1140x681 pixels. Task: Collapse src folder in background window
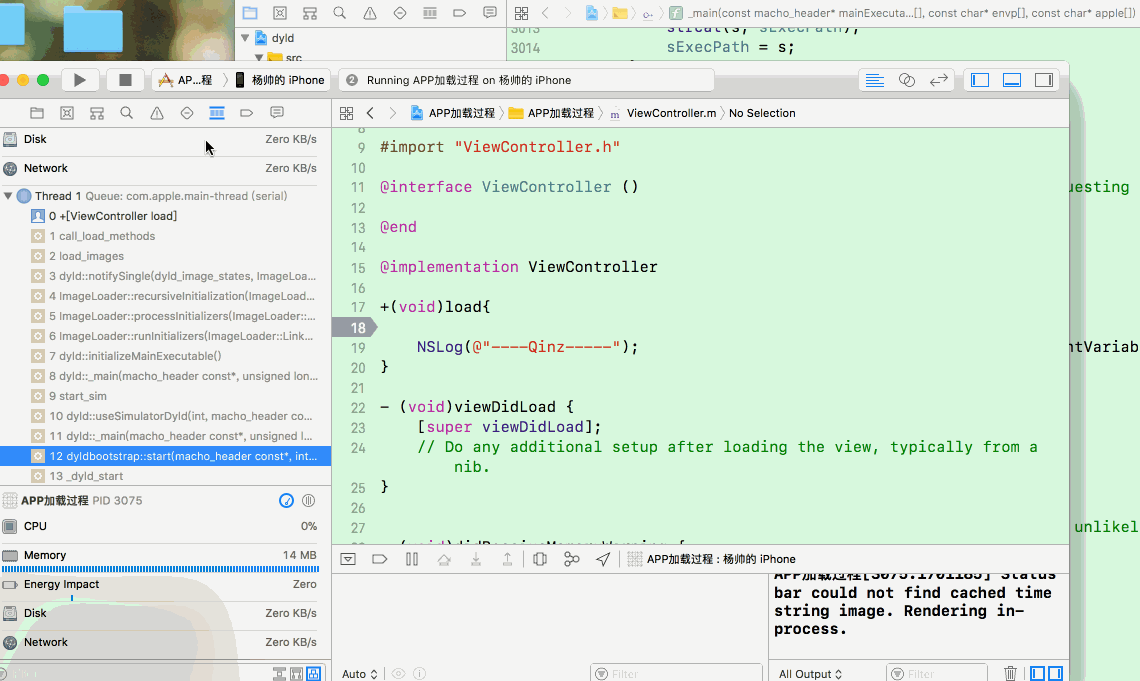(x=259, y=57)
